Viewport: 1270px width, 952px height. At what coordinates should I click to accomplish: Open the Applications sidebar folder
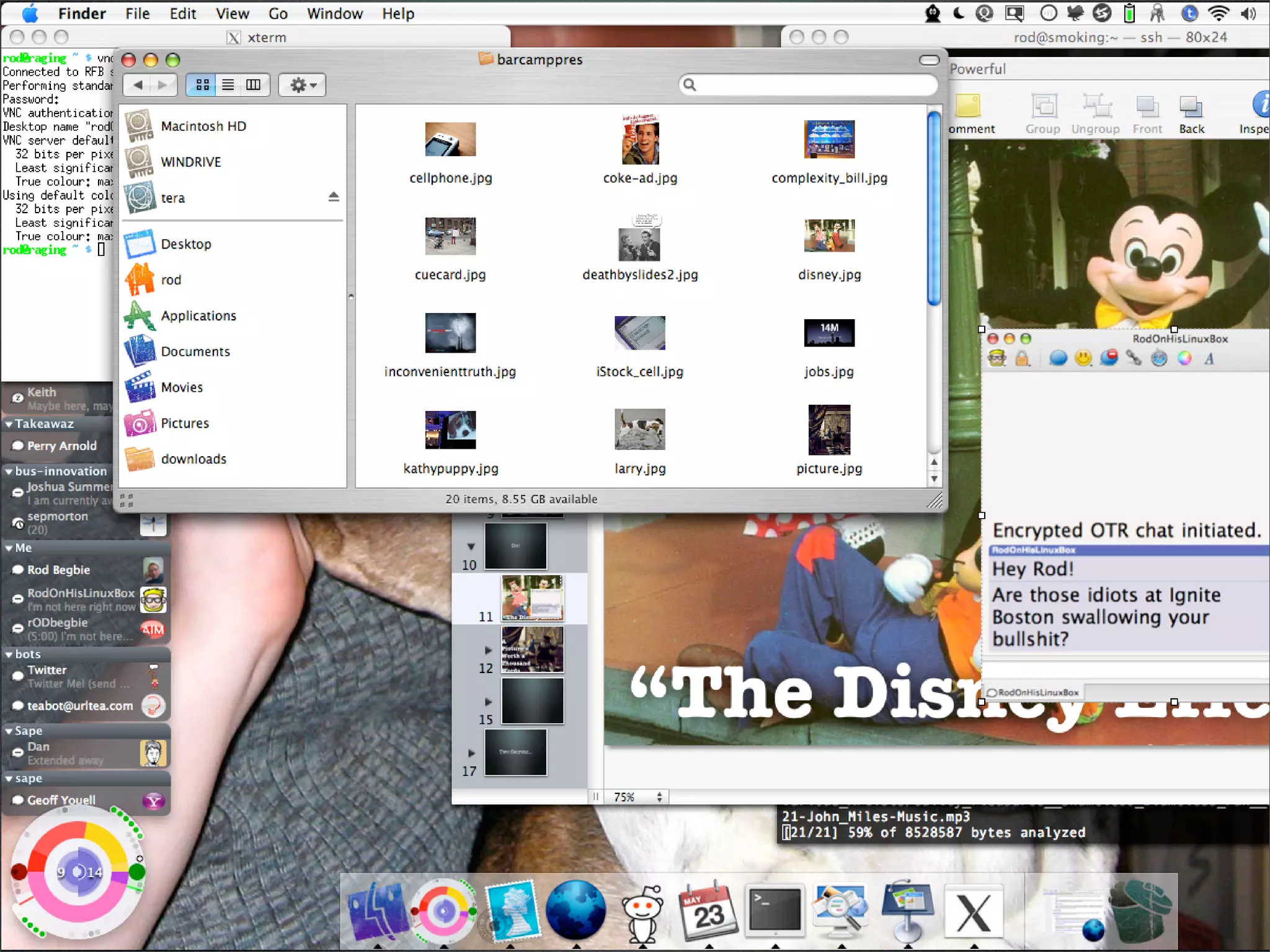(x=198, y=315)
